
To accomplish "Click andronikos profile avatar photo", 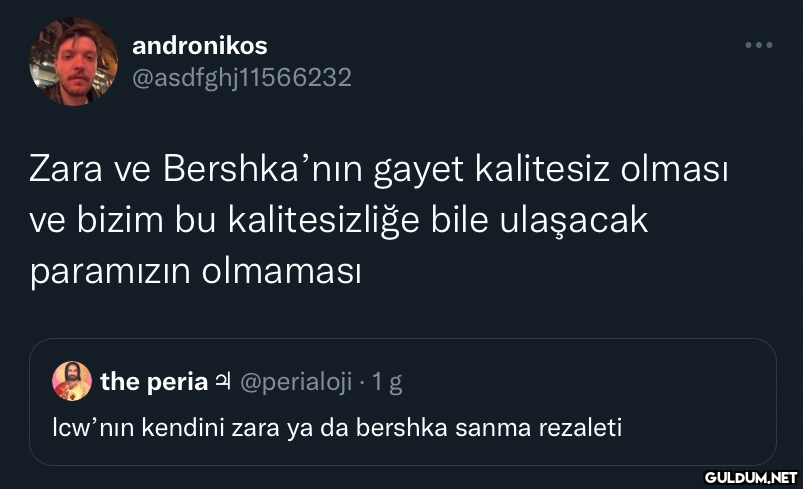I will click(x=75, y=62).
